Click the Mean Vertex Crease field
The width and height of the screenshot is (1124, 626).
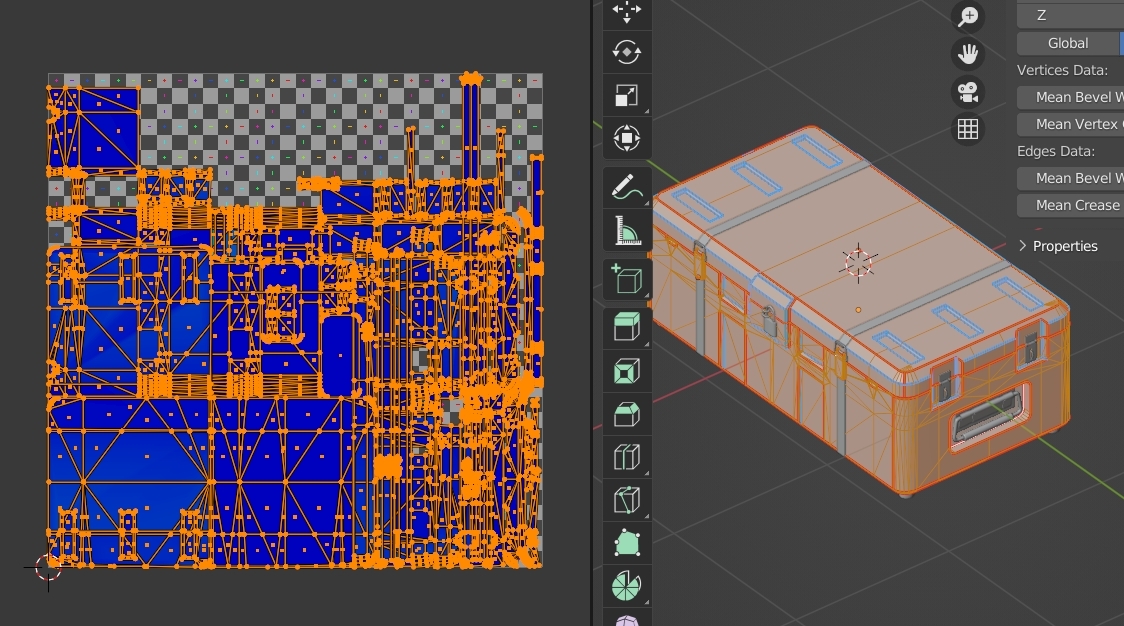[1070, 124]
